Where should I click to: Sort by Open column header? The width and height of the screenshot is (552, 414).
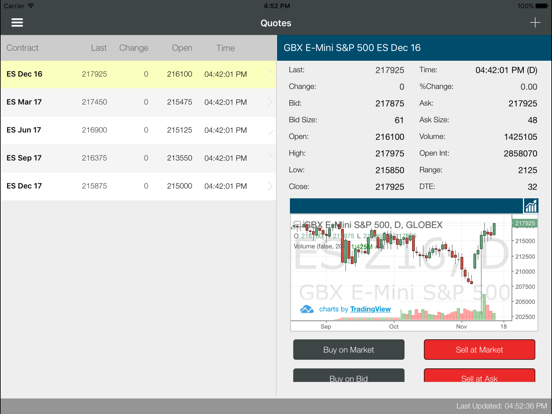182,48
